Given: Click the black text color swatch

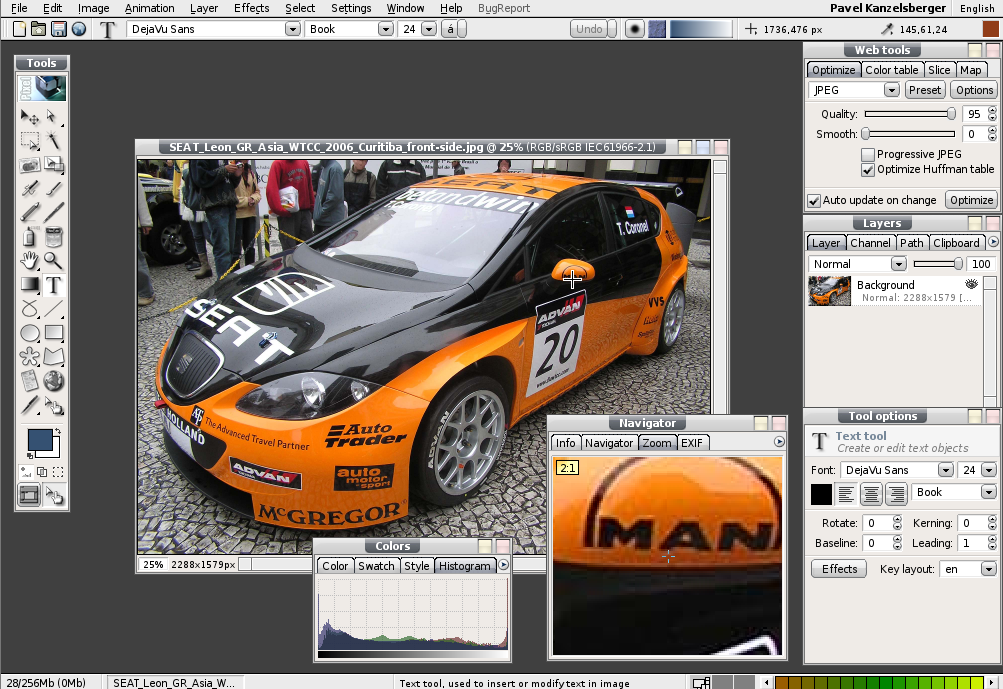Looking at the screenshot, I should click(x=821, y=494).
